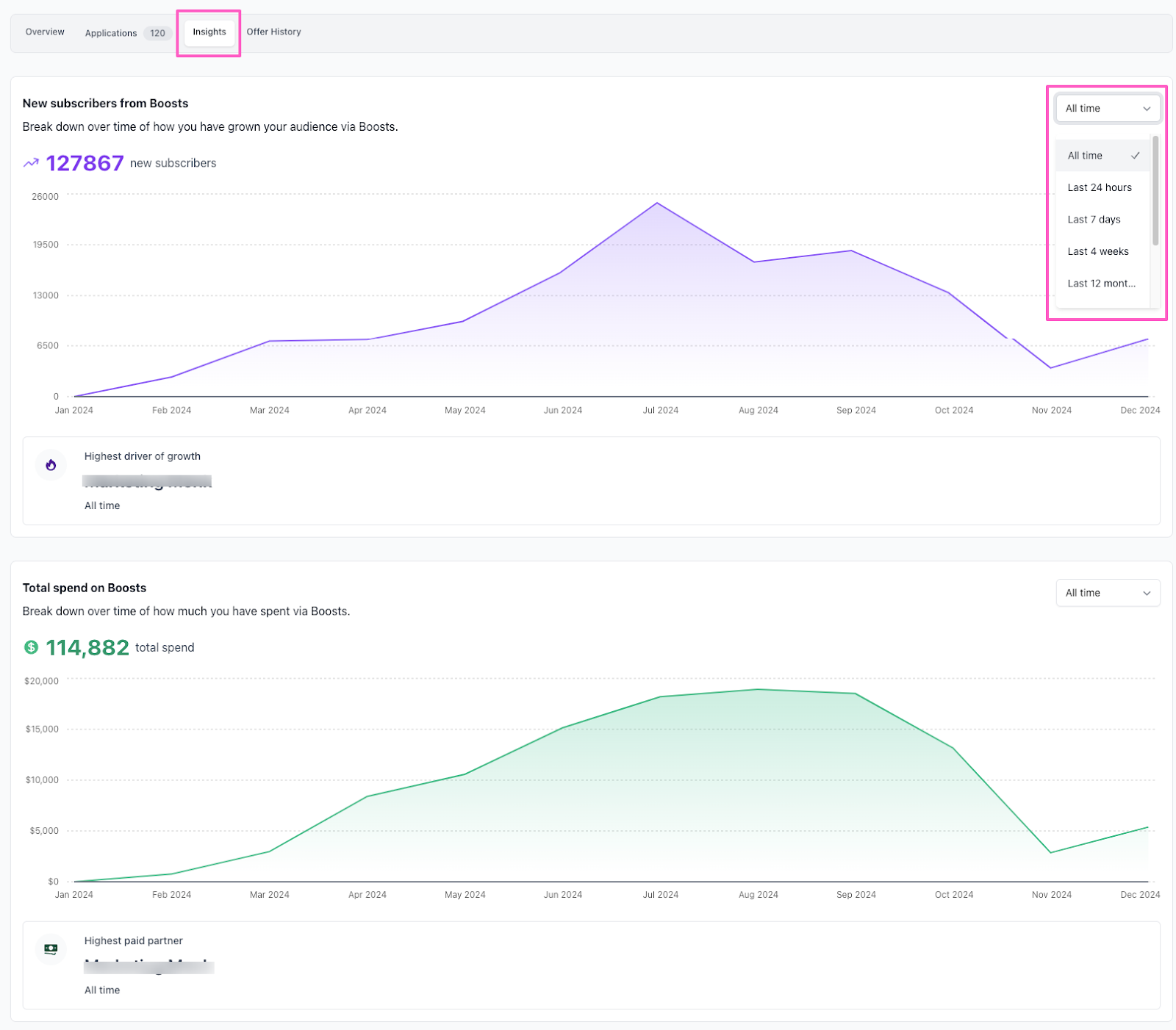Select the Insights tab
The height and width of the screenshot is (1030, 1176).
click(x=209, y=32)
